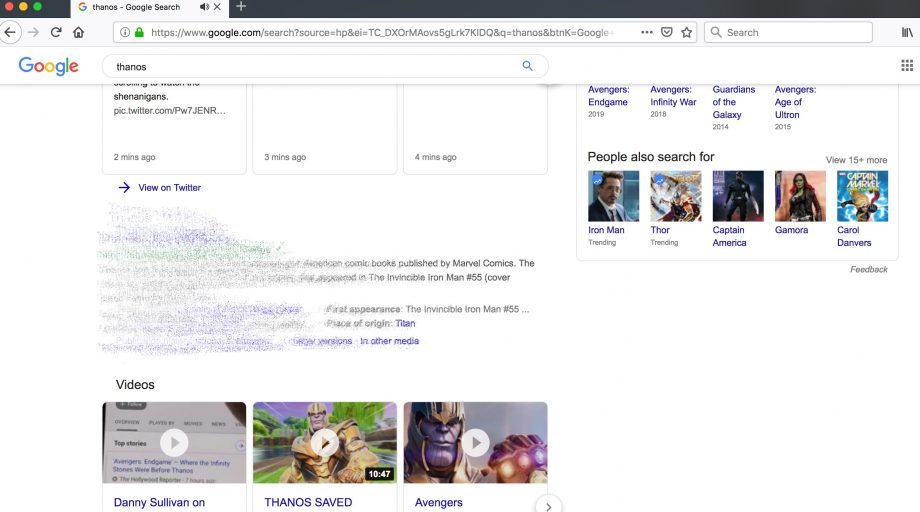The height and width of the screenshot is (512, 920).
Task: Open the Google apps grid
Action: (x=907, y=66)
